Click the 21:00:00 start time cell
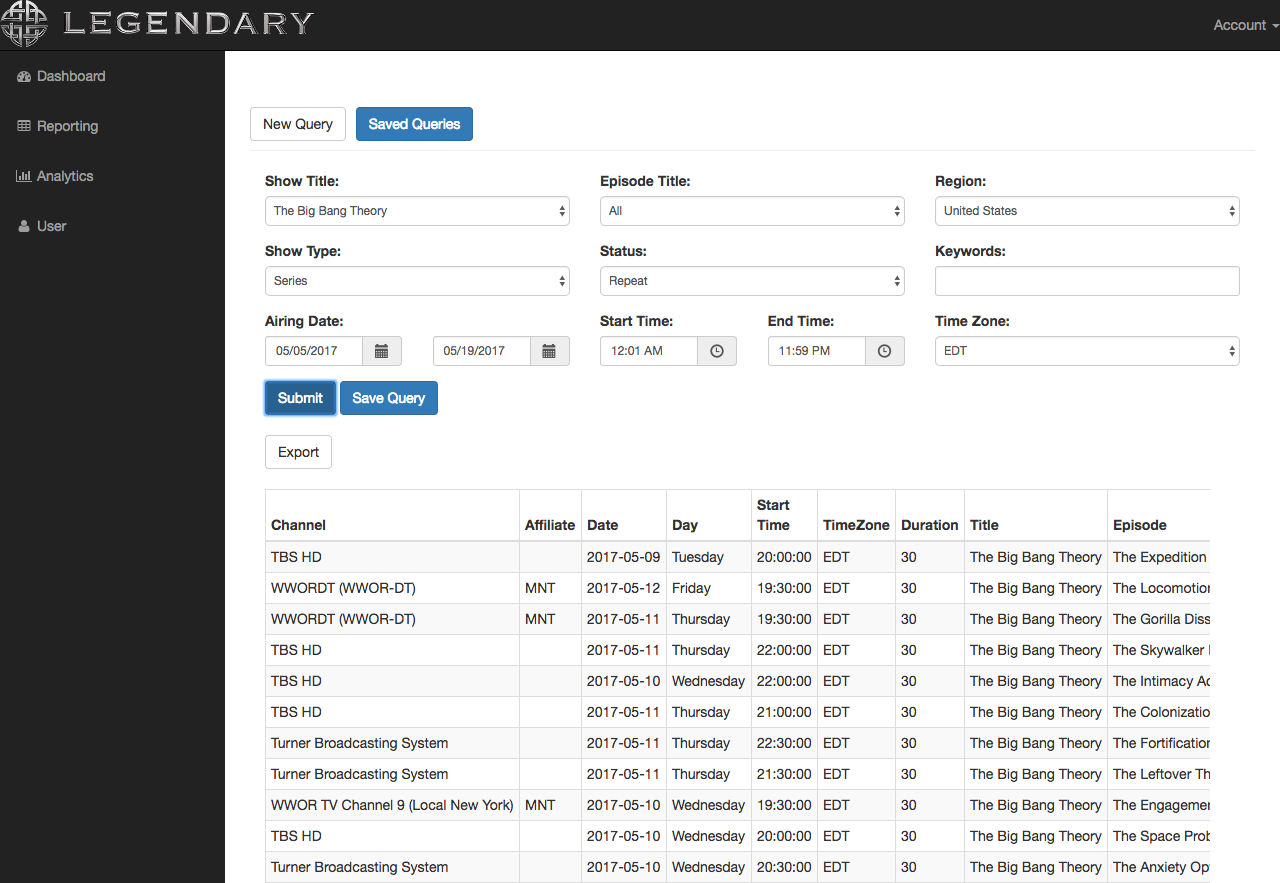This screenshot has height=883, width=1280. coord(784,712)
